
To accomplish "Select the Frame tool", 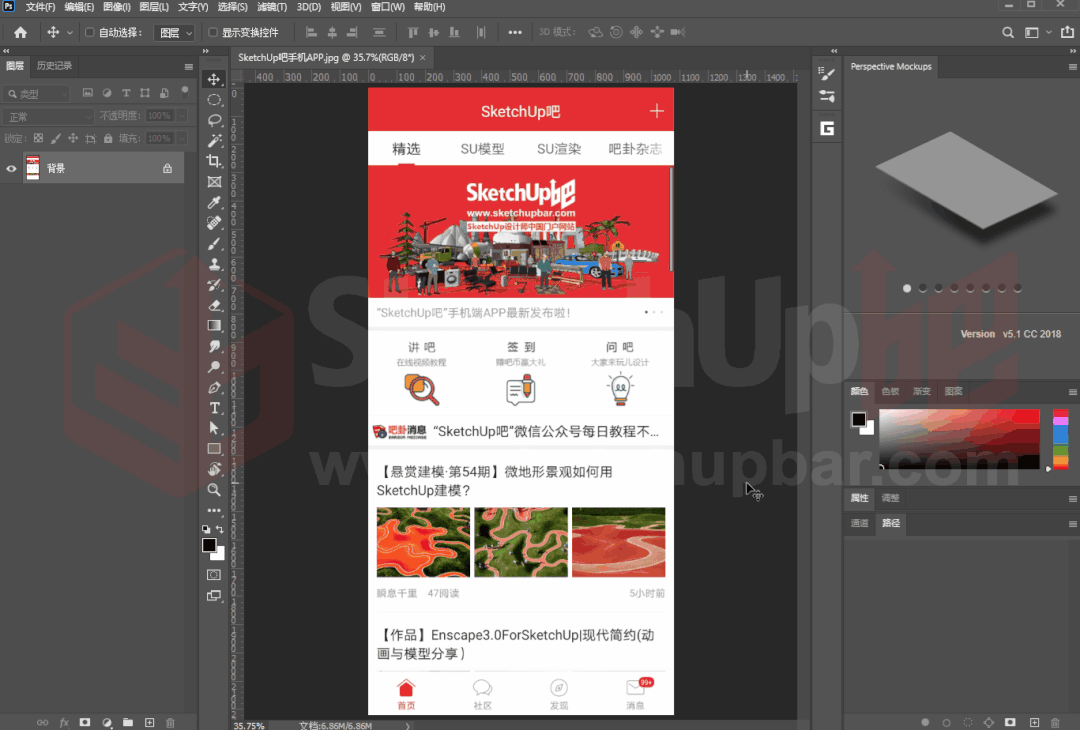I will pyautogui.click(x=214, y=182).
